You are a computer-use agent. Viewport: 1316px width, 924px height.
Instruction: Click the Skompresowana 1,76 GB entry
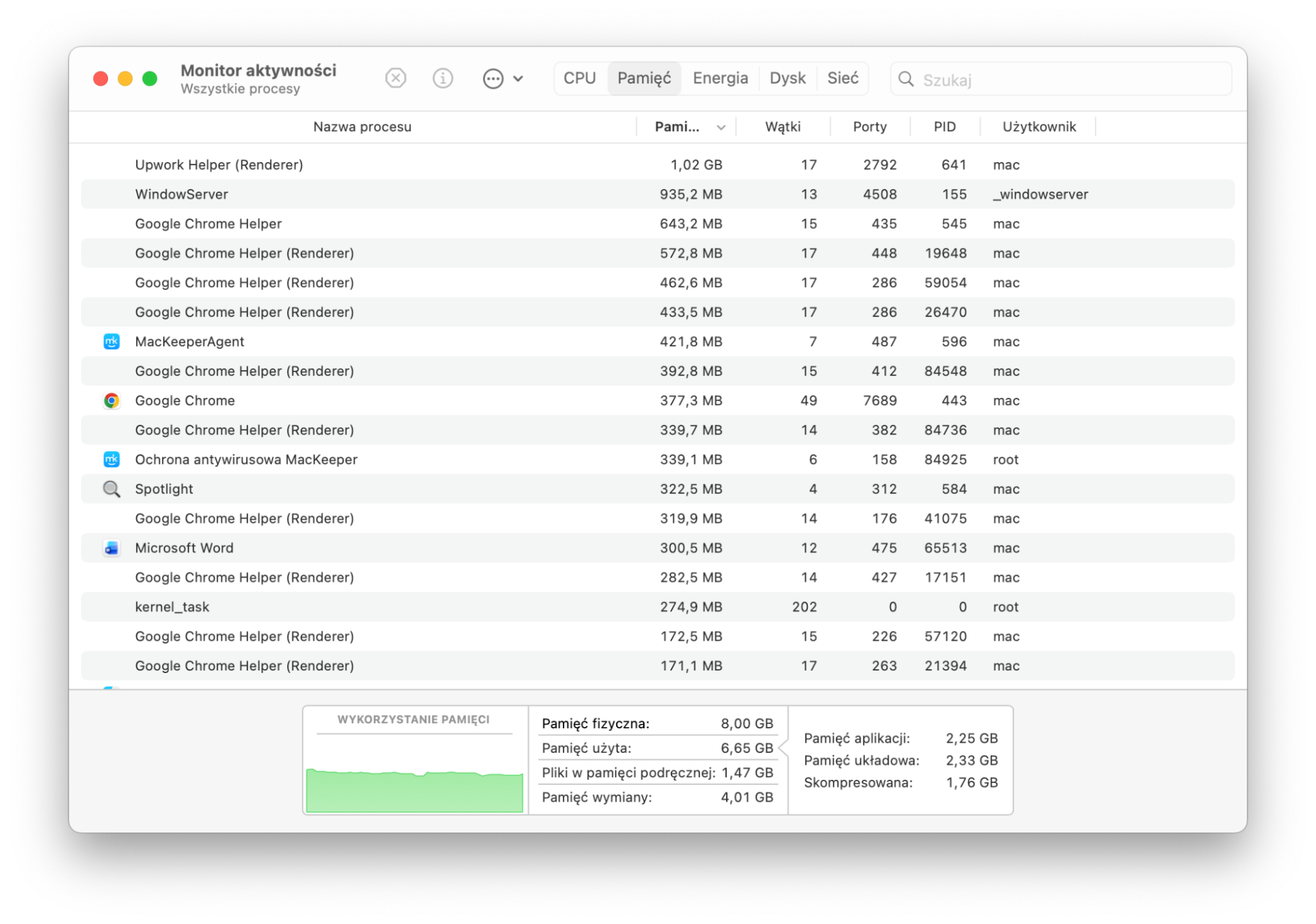[901, 782]
